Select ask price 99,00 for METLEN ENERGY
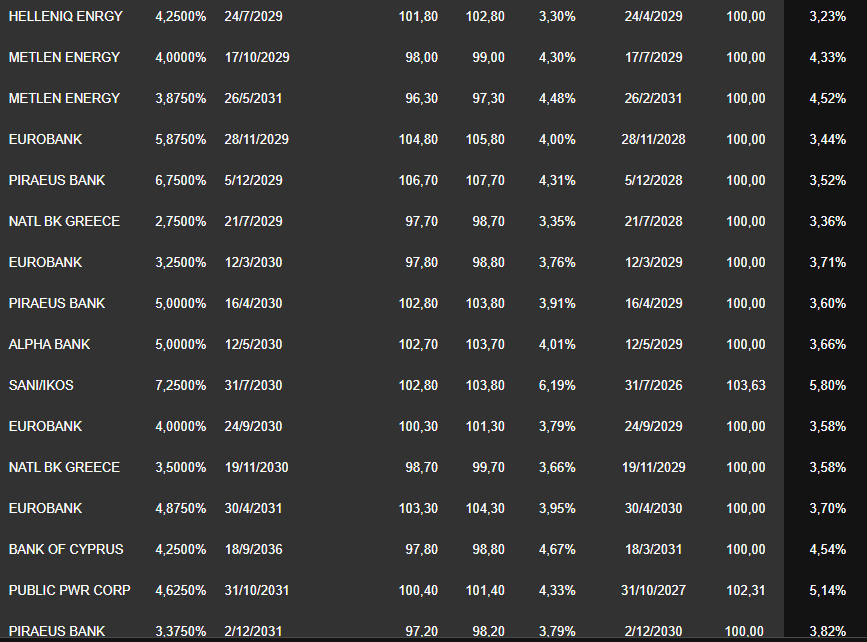The width and height of the screenshot is (867, 642). click(x=488, y=58)
